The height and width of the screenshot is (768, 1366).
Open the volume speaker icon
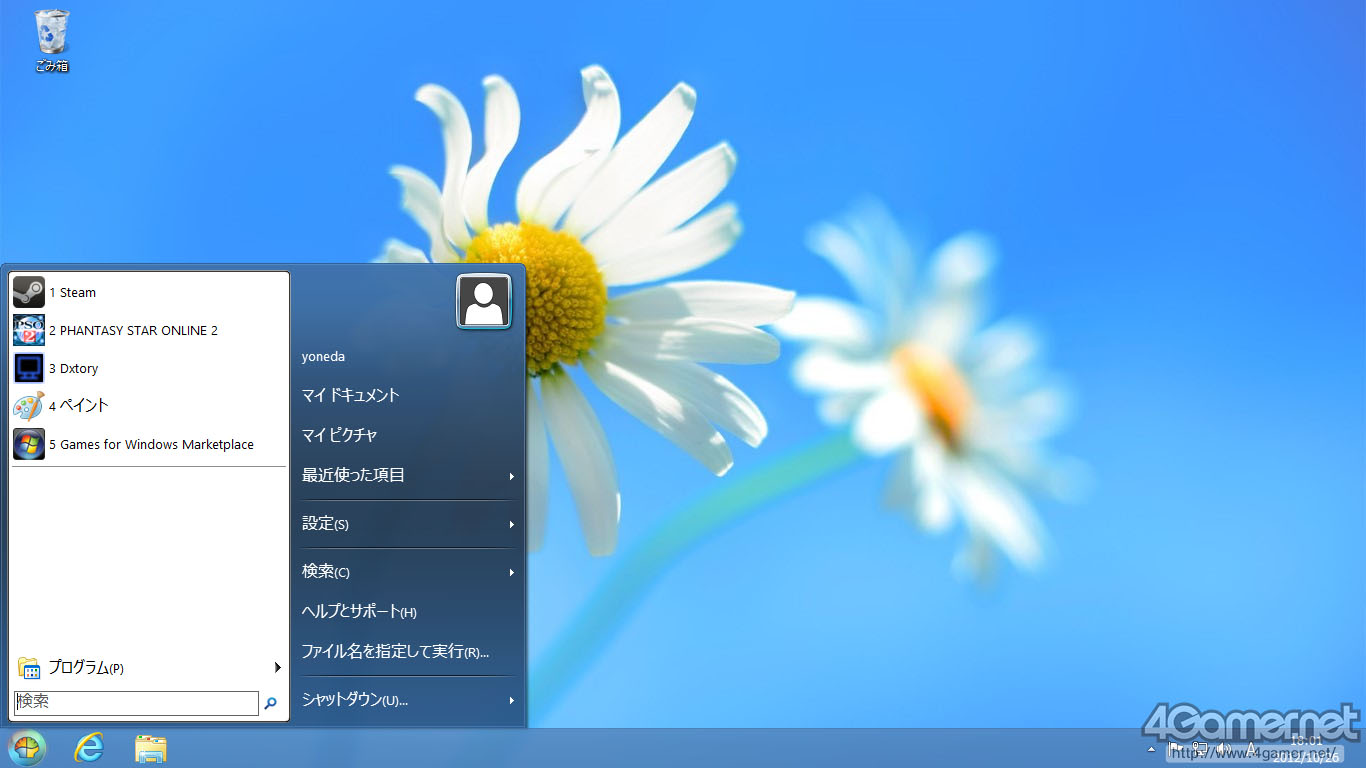click(1222, 748)
